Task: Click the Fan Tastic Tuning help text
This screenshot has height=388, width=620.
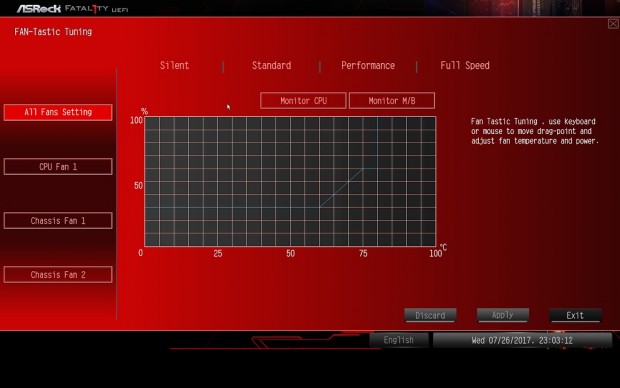Action: pos(535,131)
